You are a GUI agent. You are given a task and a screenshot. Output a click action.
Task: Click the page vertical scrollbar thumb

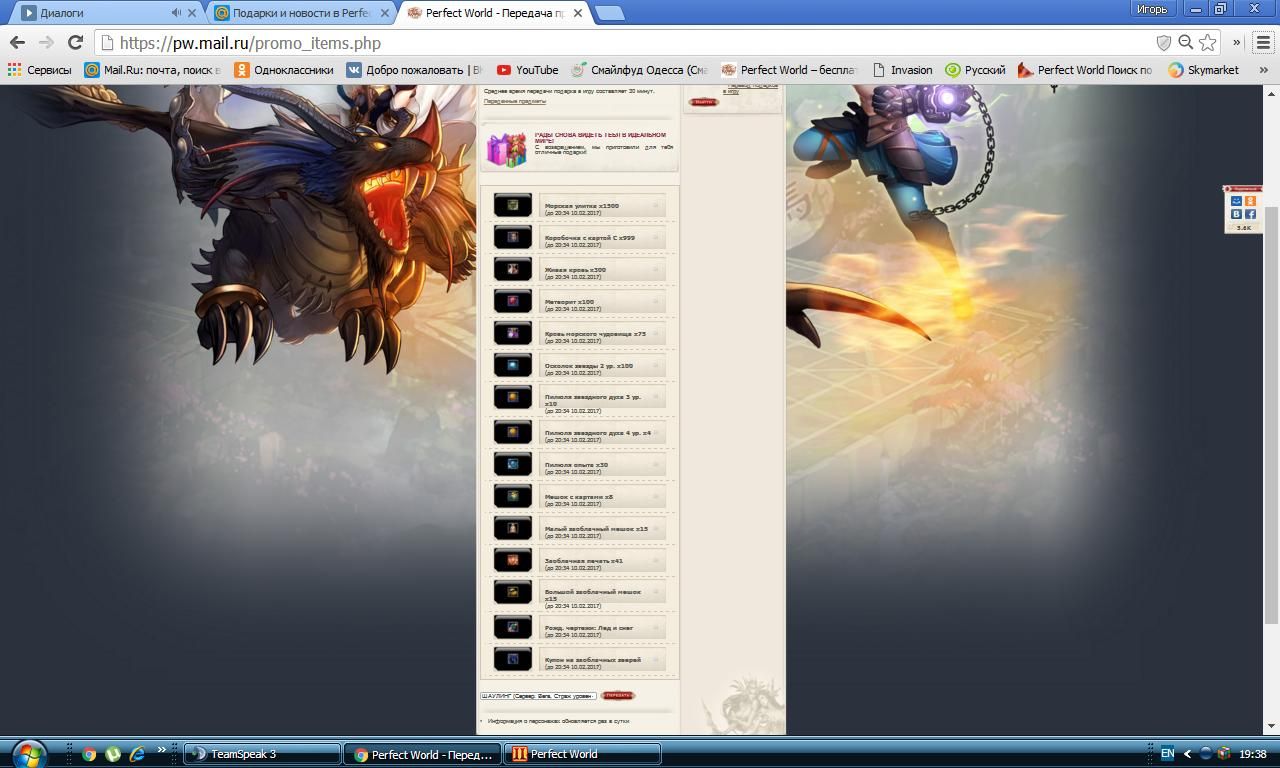coord(1272,416)
